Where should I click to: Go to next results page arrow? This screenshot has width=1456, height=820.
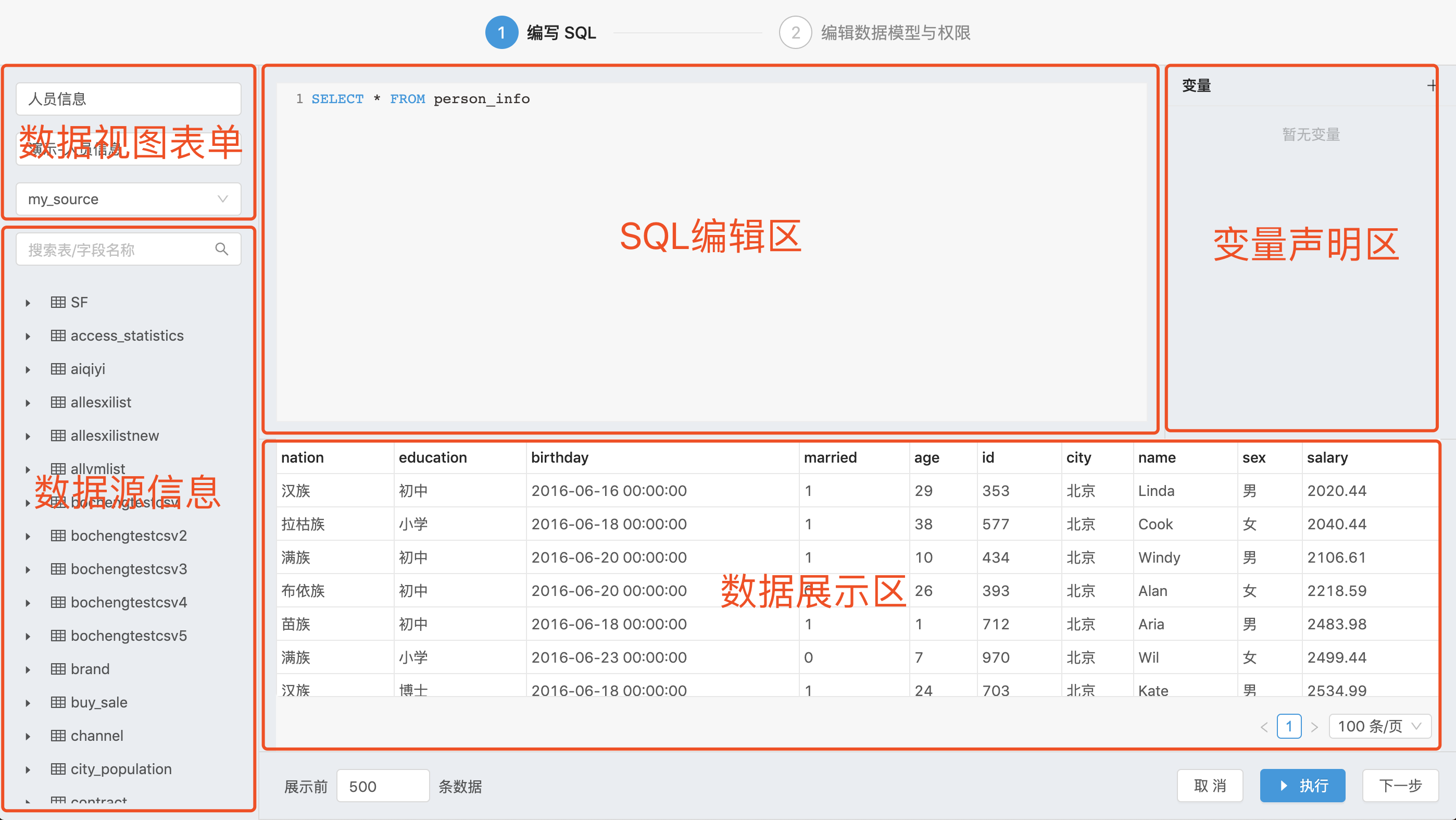pos(1314,727)
